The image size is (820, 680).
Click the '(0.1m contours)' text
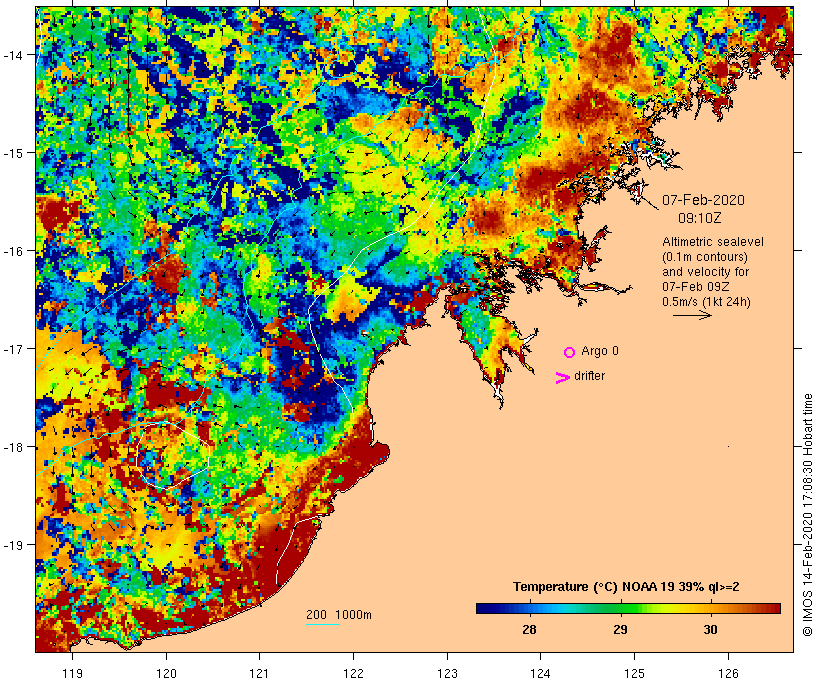point(705,257)
